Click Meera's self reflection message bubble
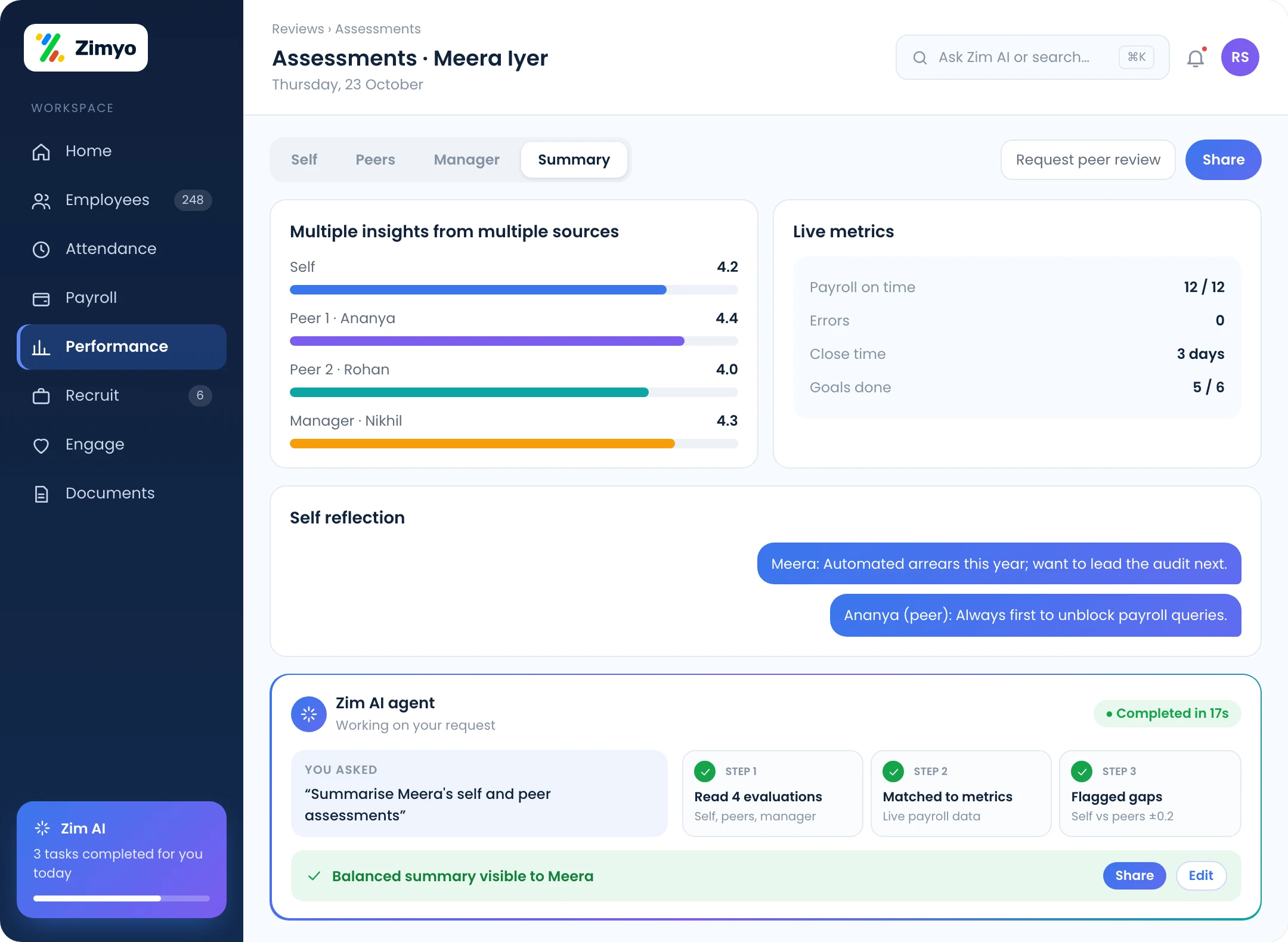Screen dimensions: 1288x942 [x=999, y=563]
